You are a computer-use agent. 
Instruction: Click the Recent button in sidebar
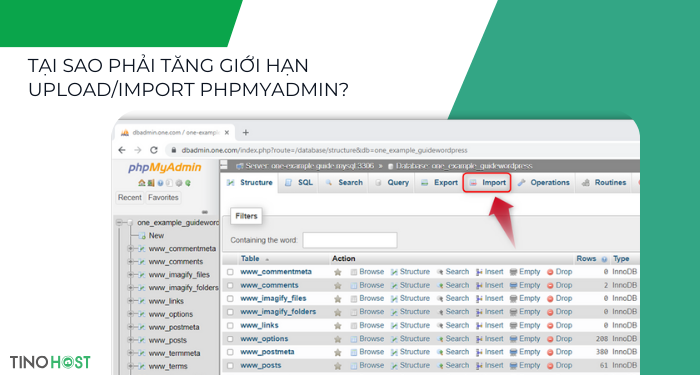[129, 198]
